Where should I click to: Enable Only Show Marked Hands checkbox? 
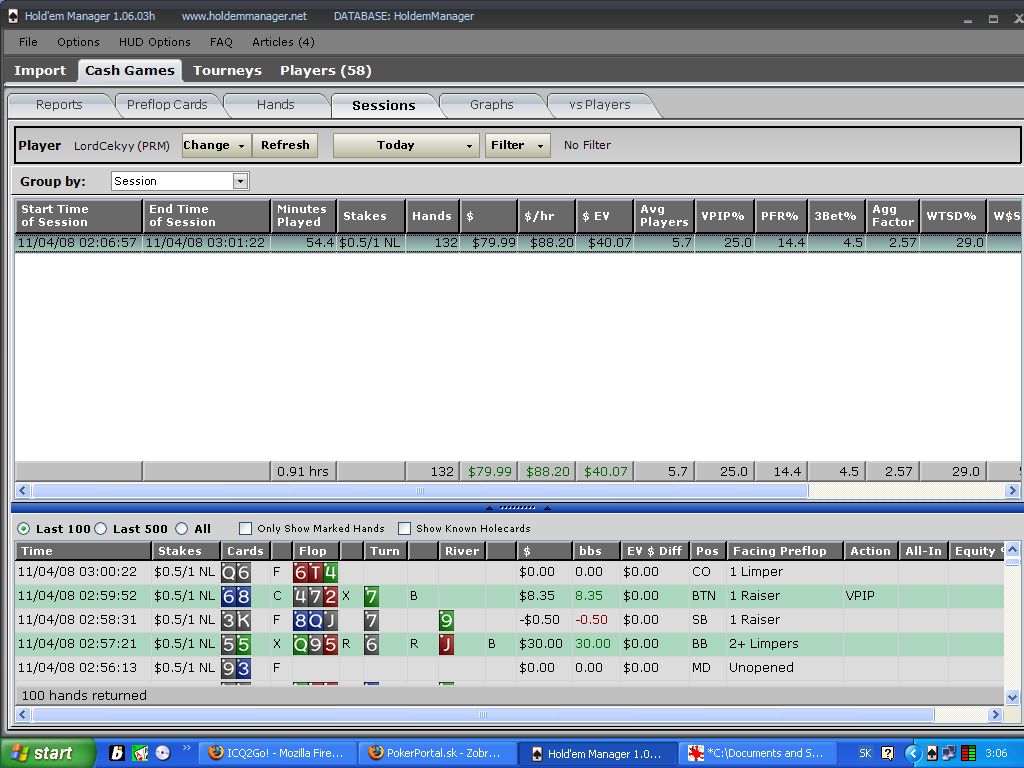[x=246, y=528]
